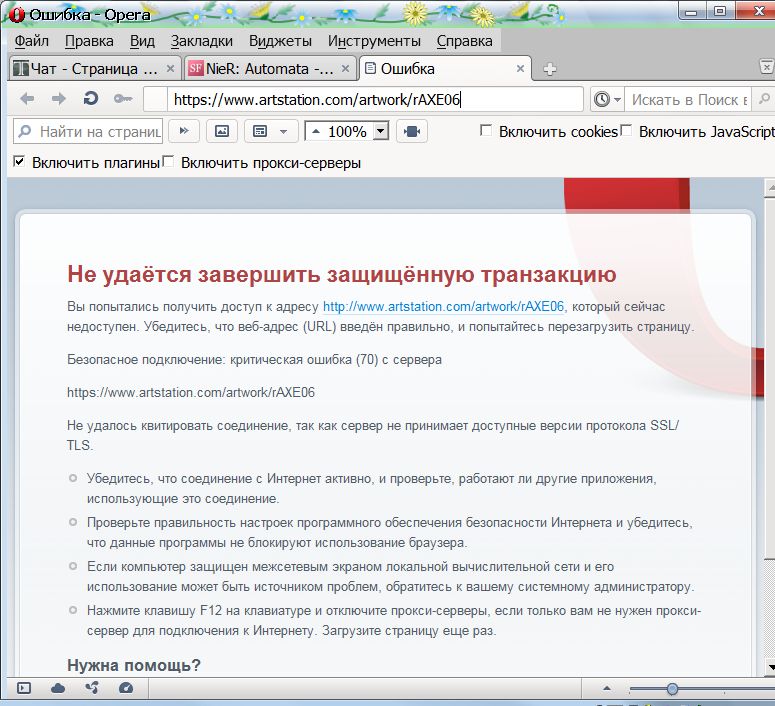Click the Opera logo in title bar
775x706 pixels.
point(16,15)
